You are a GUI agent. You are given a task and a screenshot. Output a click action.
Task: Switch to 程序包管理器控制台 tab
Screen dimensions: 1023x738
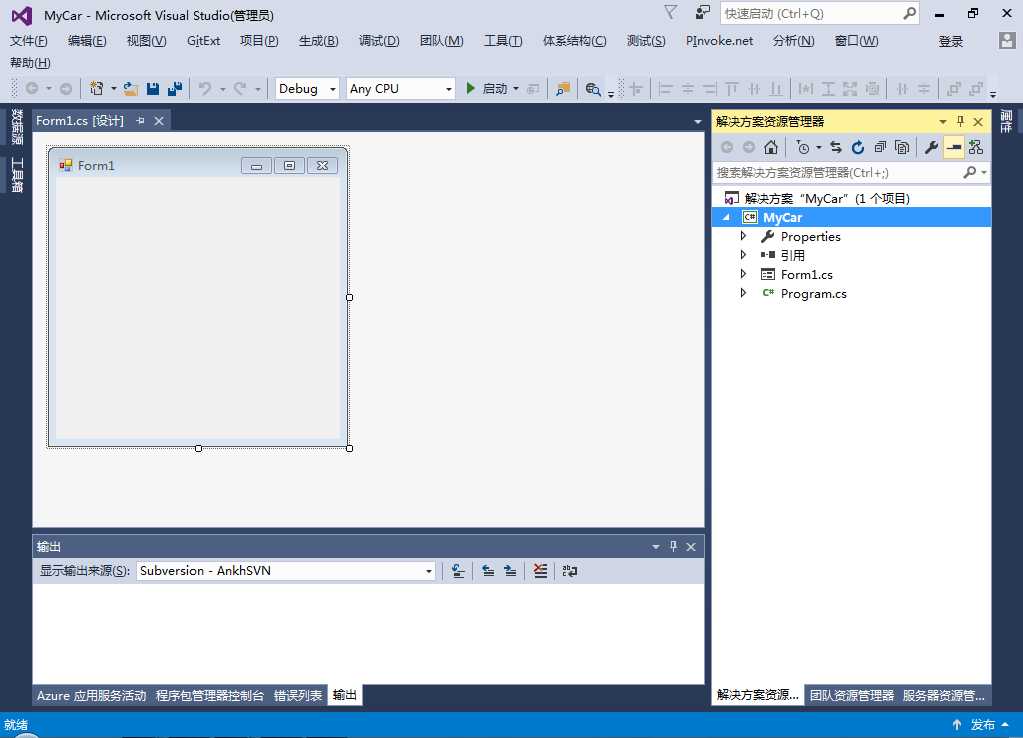pos(209,695)
